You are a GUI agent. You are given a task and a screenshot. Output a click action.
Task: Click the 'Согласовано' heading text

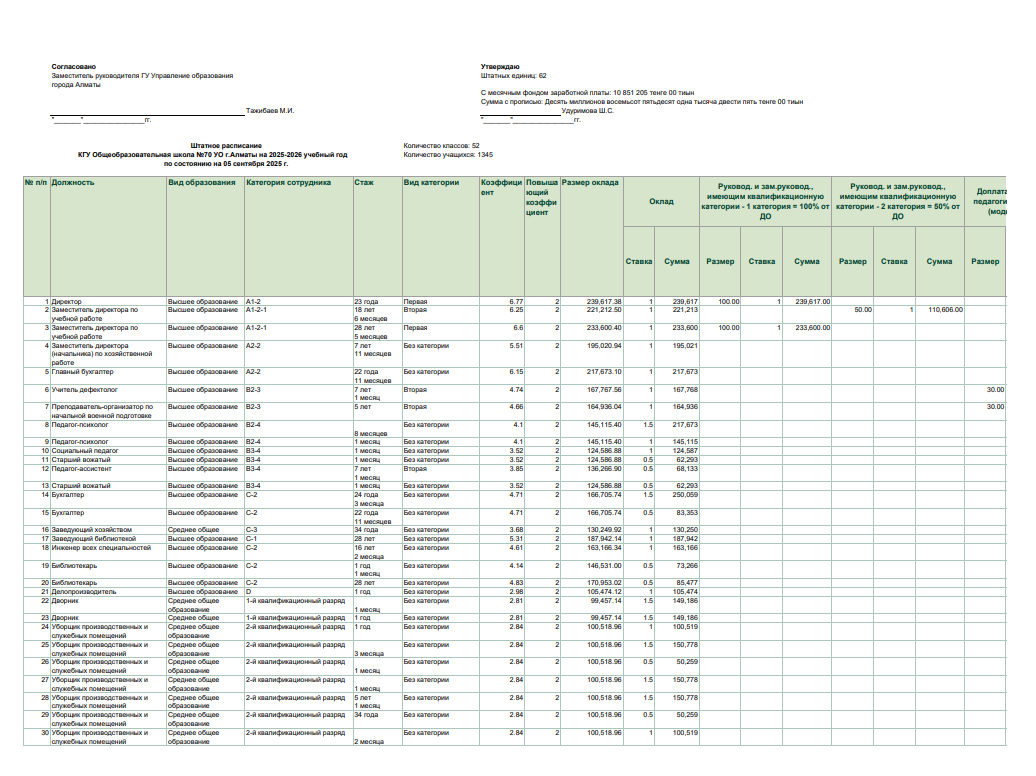74,66
